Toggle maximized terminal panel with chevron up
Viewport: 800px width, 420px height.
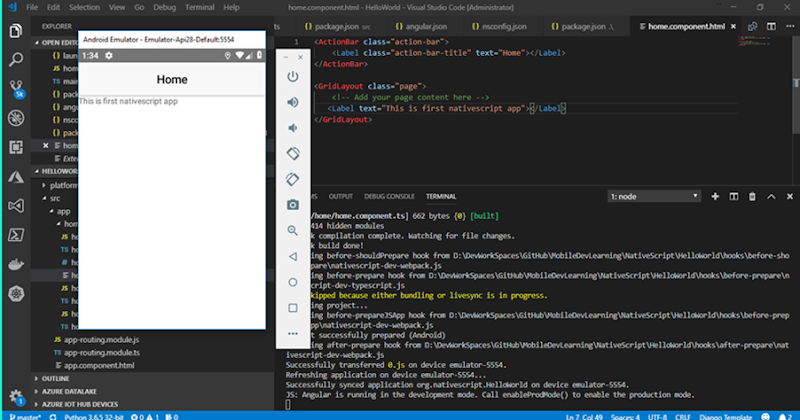[770, 197]
